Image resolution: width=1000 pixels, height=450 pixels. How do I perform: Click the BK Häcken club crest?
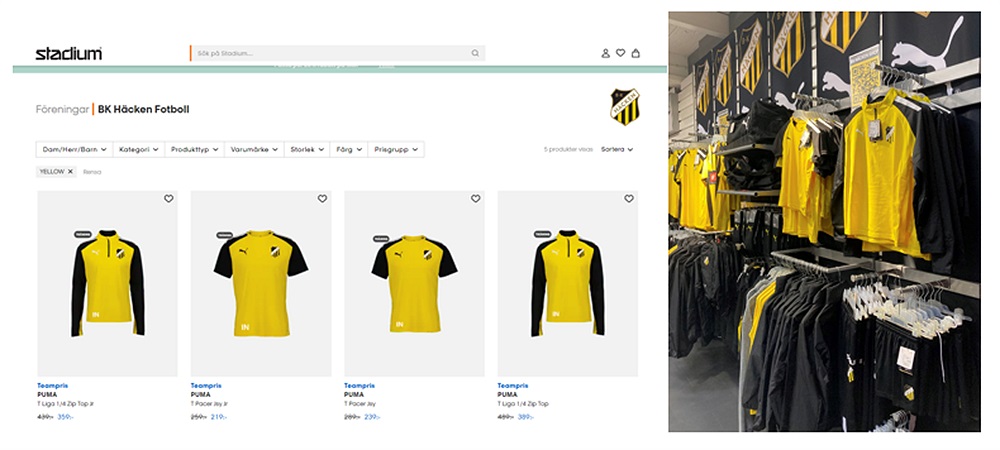coord(625,107)
